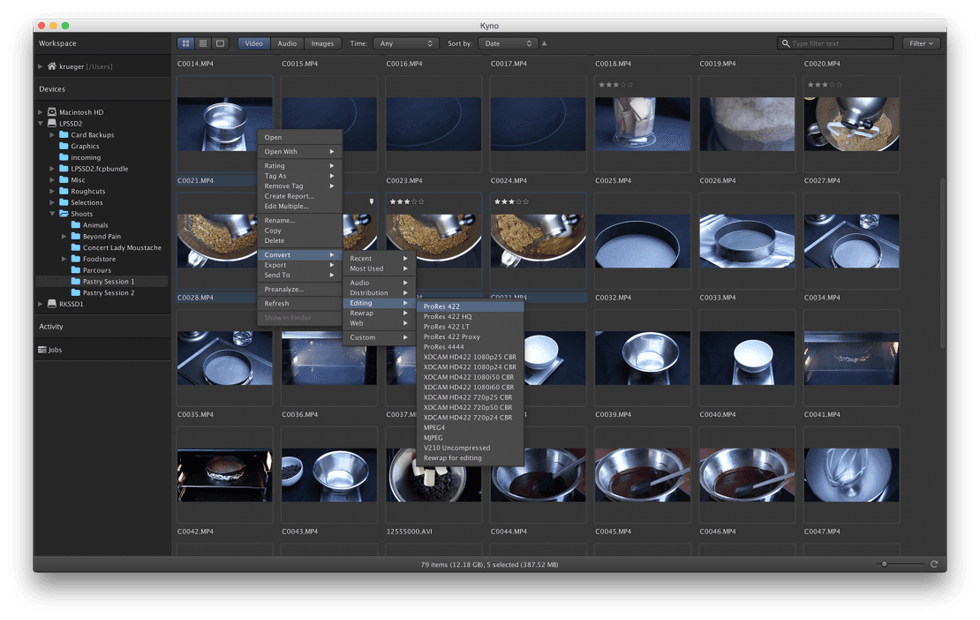Click the Macintosh HD drive icon
The image size is (980, 620).
pos(52,112)
